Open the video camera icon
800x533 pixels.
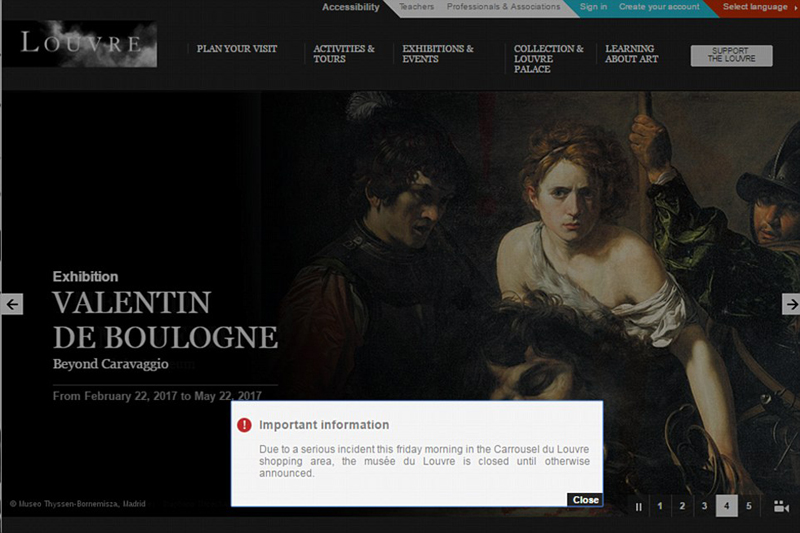coord(781,506)
